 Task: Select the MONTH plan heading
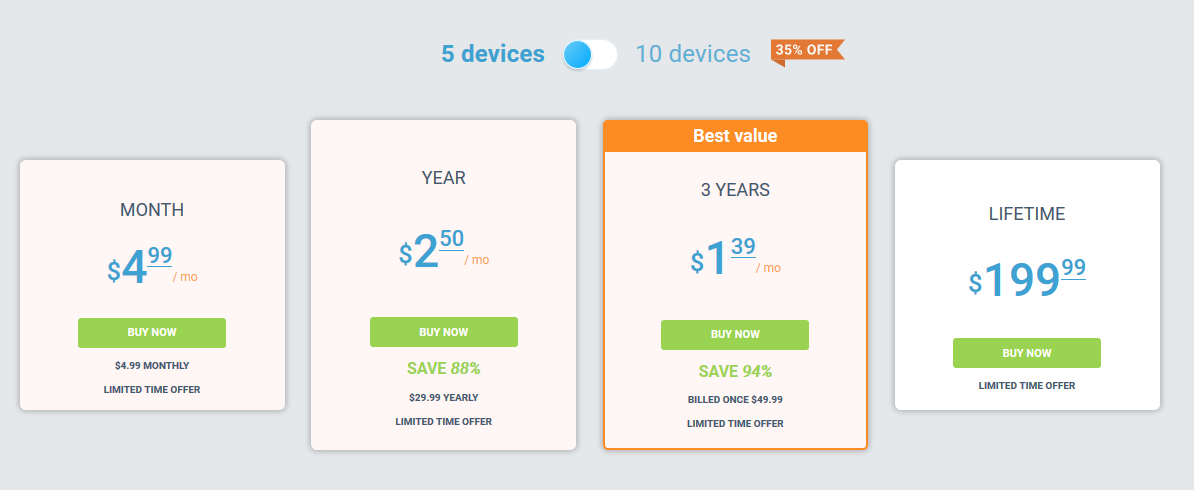coord(152,210)
